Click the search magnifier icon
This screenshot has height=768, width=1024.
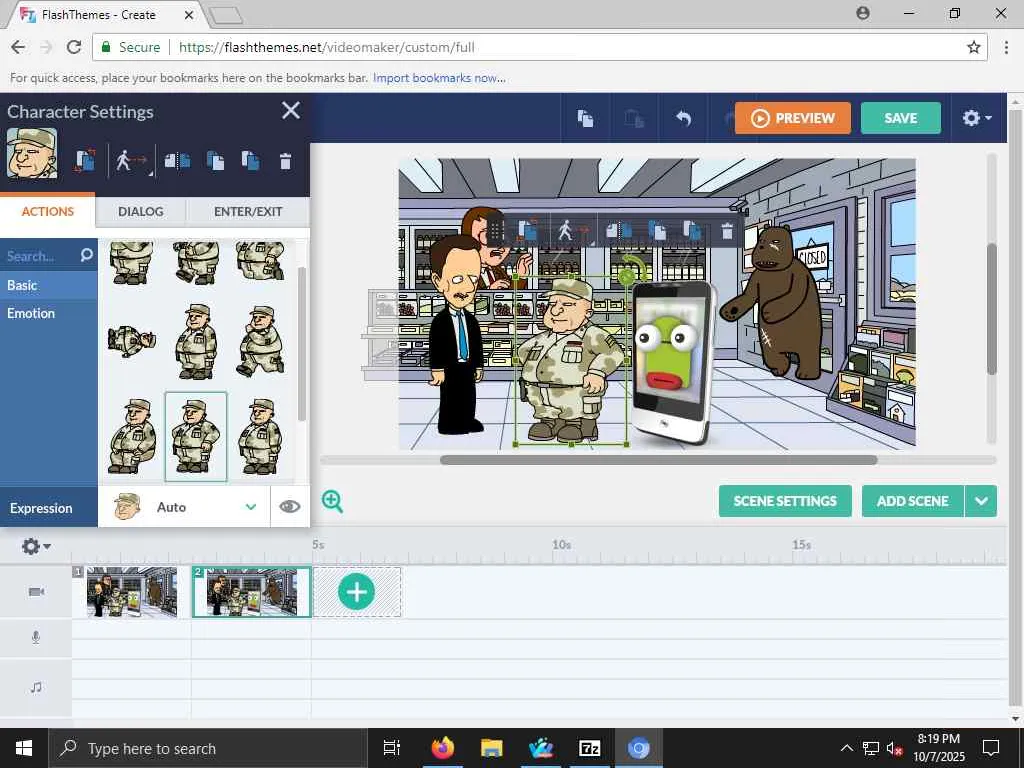(86, 255)
